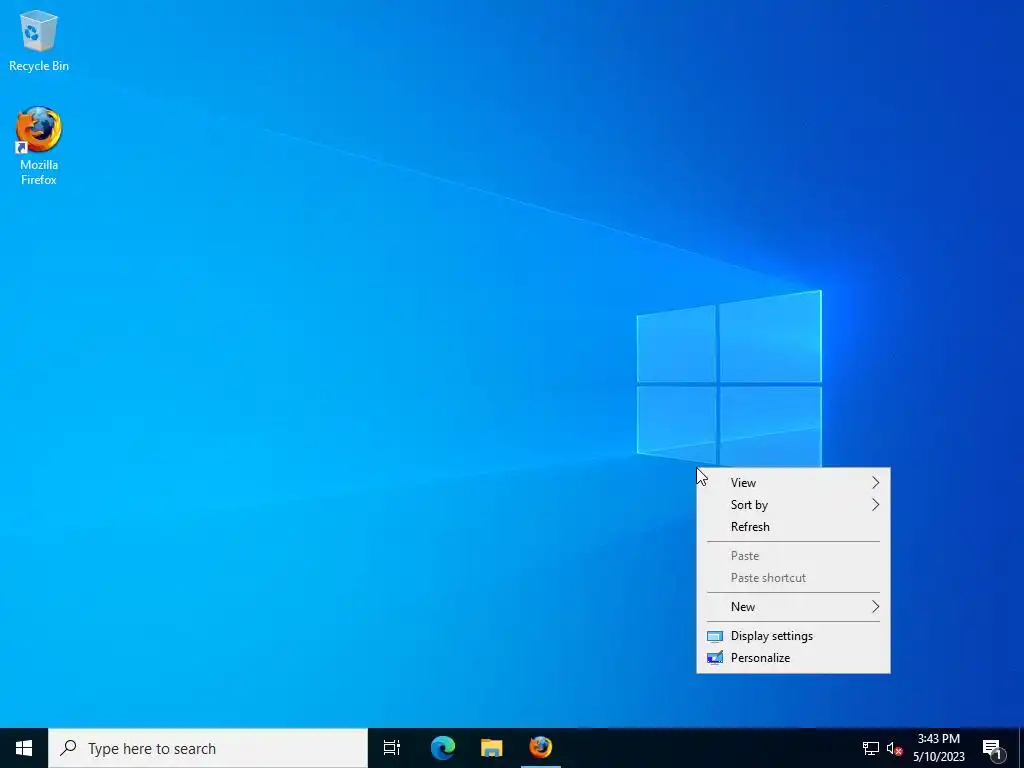Click the disabled Paste menu entry
This screenshot has height=768, width=1024.
click(x=793, y=556)
